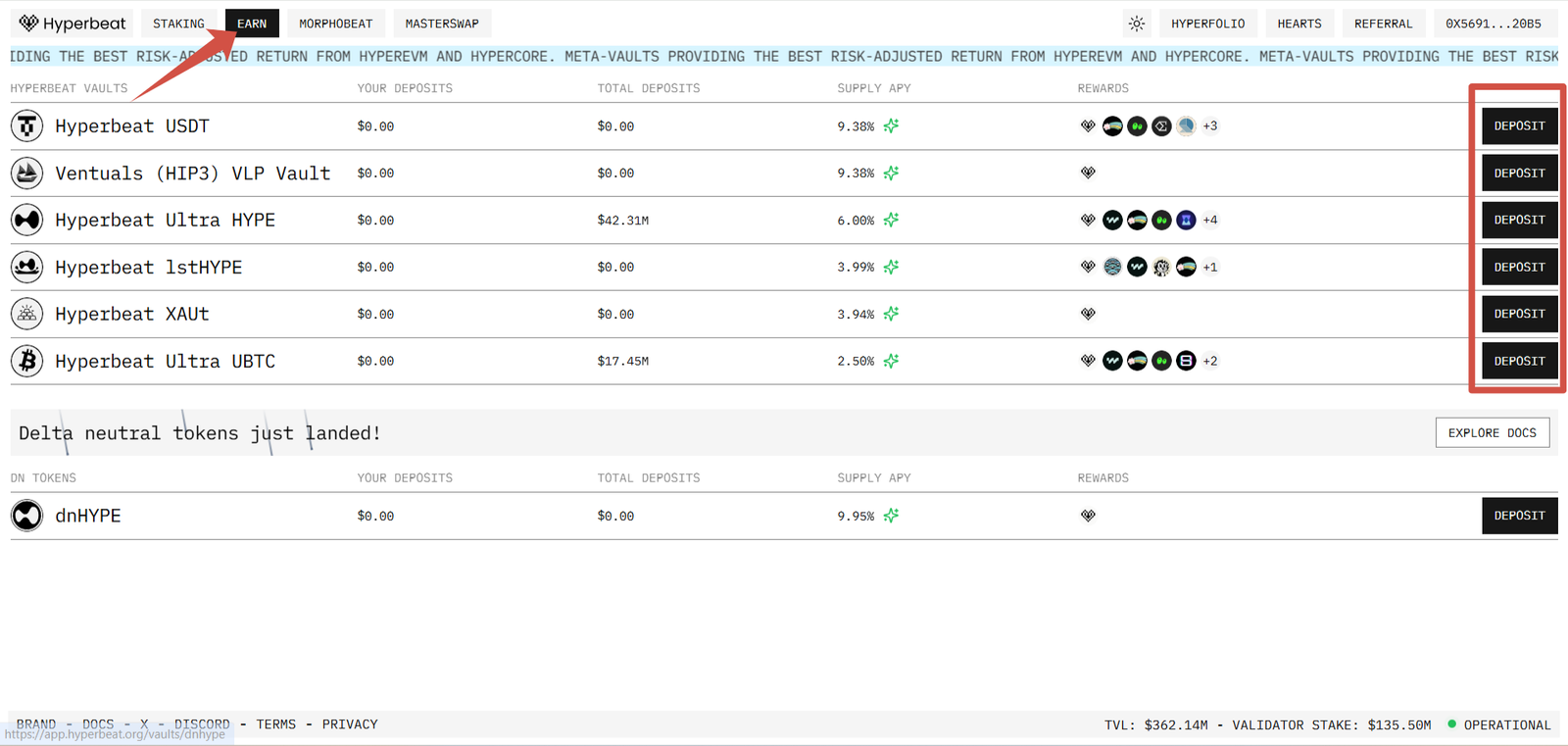Click the Hyperbeat USDT vault token icon

click(27, 126)
